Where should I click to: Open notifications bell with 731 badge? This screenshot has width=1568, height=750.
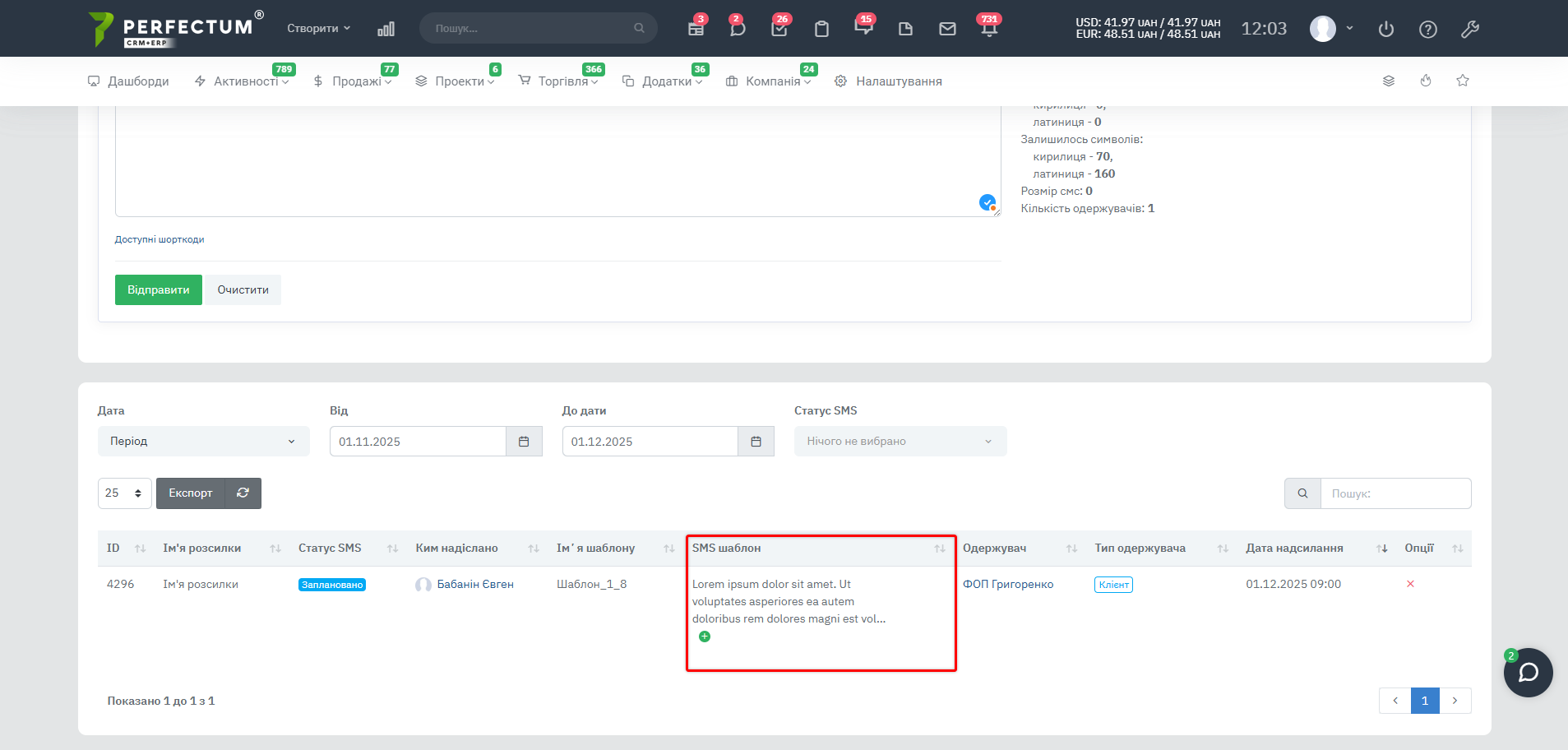click(x=988, y=29)
